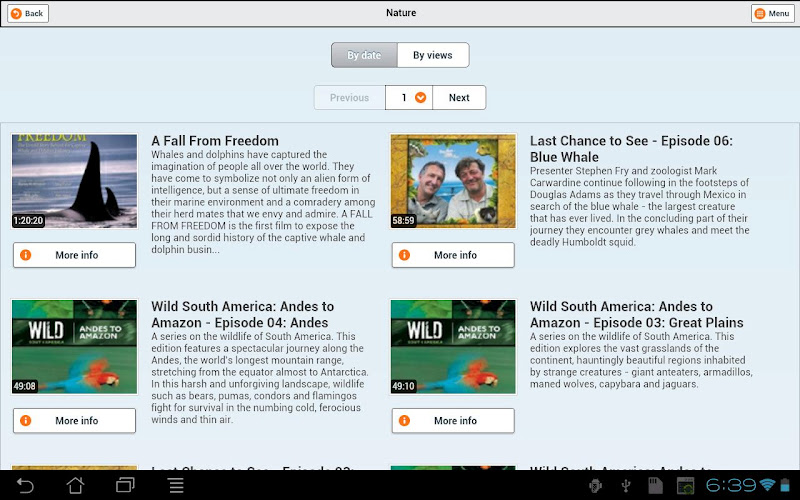This screenshot has width=800, height=500.
Task: Click the 58:59 duration badge
Action: coord(403,220)
